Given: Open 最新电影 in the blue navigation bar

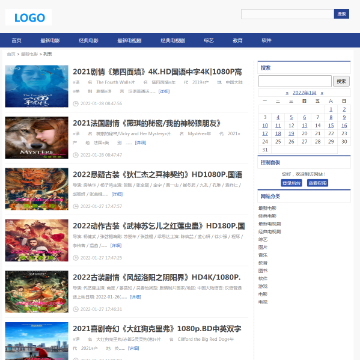Looking at the screenshot, I should click(x=50, y=41).
